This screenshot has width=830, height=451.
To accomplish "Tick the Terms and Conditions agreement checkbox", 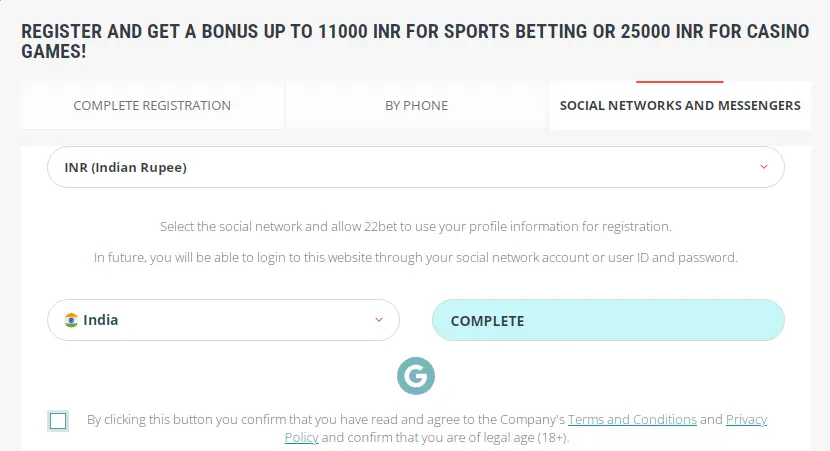I will (58, 421).
